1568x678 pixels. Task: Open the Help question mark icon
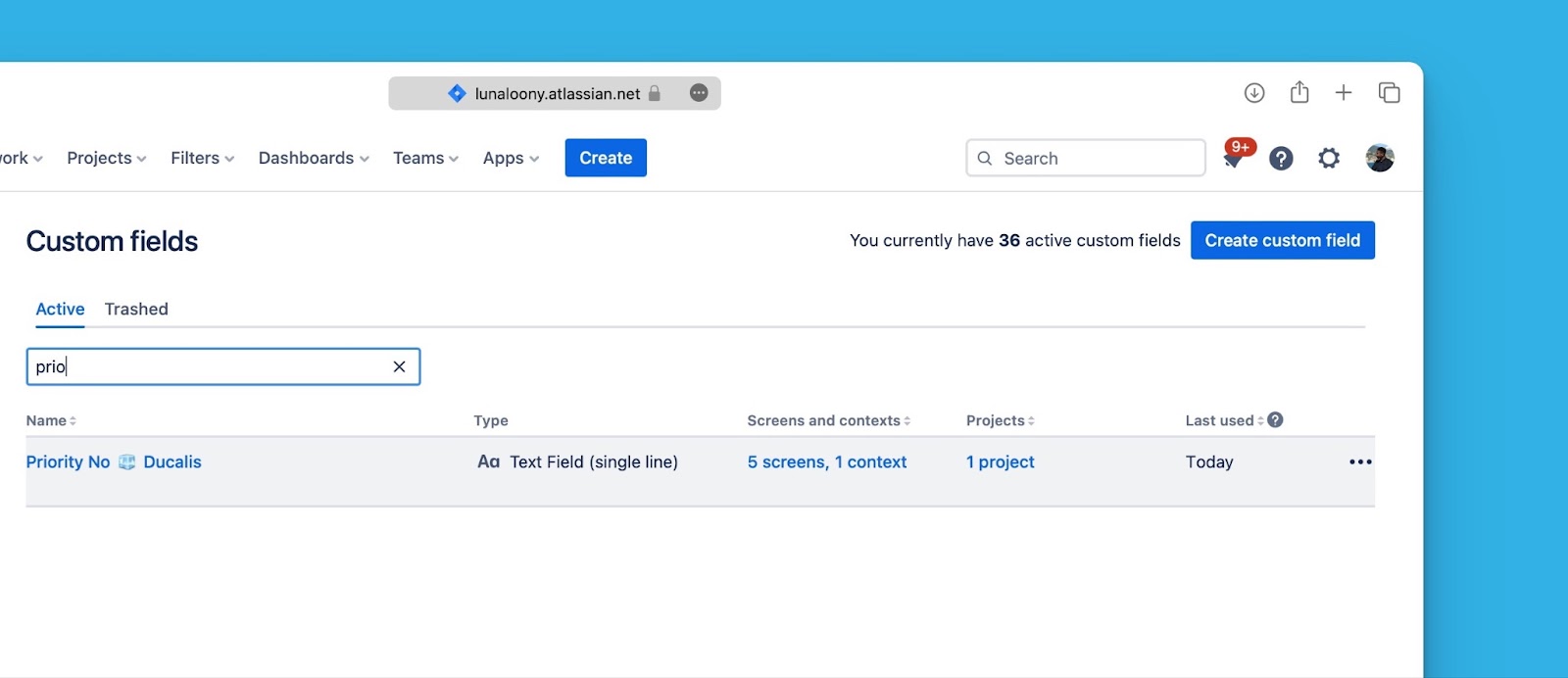[x=1281, y=159]
